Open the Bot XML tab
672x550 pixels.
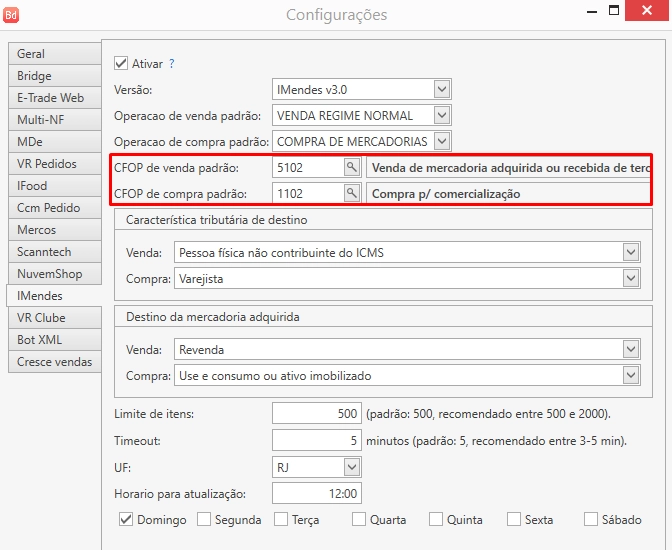(x=54, y=340)
